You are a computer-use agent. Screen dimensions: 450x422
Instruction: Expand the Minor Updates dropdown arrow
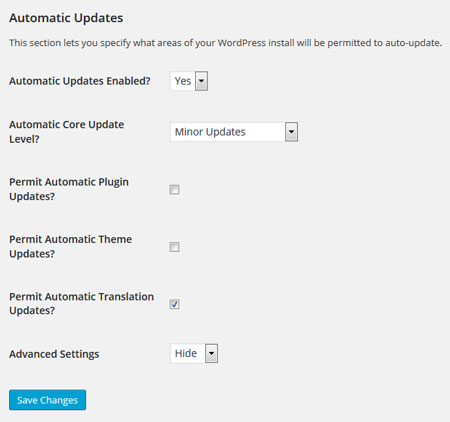point(291,132)
